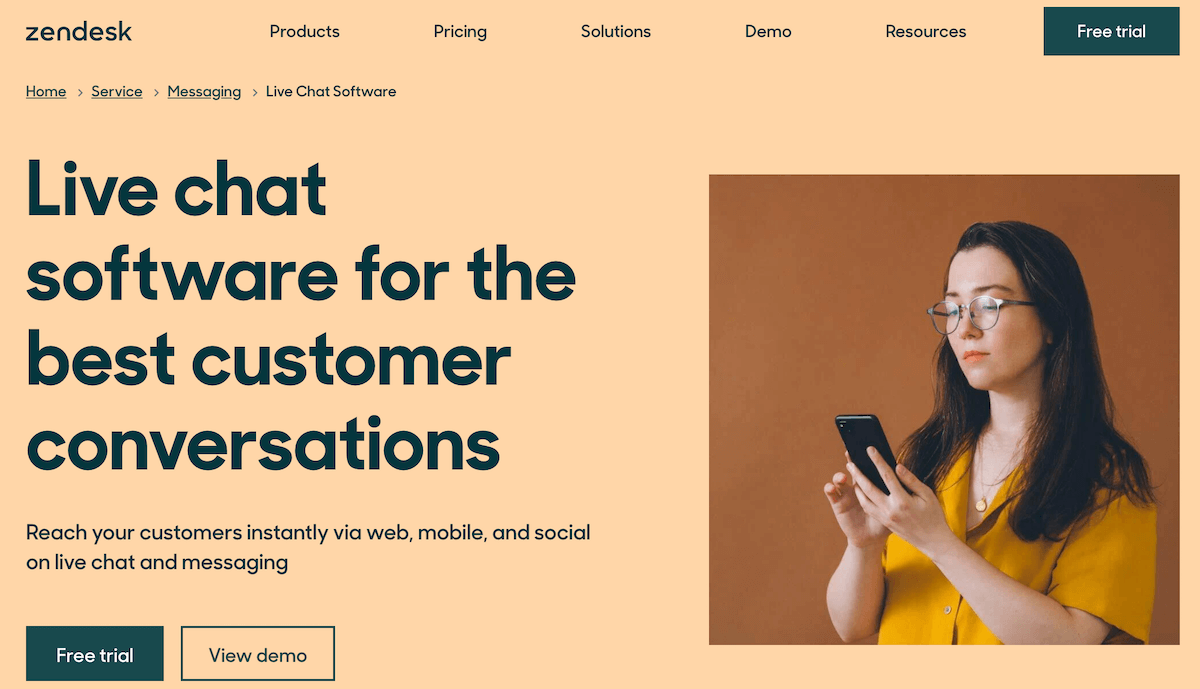
Task: Go to the Pricing page
Action: [x=460, y=31]
